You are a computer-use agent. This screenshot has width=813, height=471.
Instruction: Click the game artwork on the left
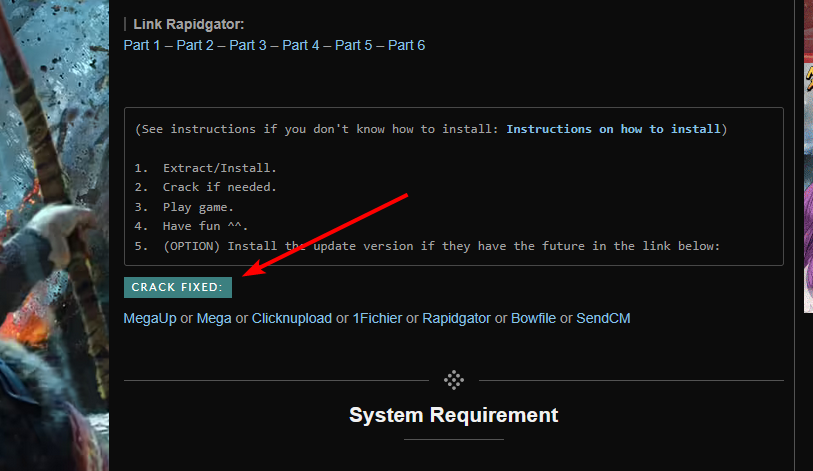click(x=54, y=236)
